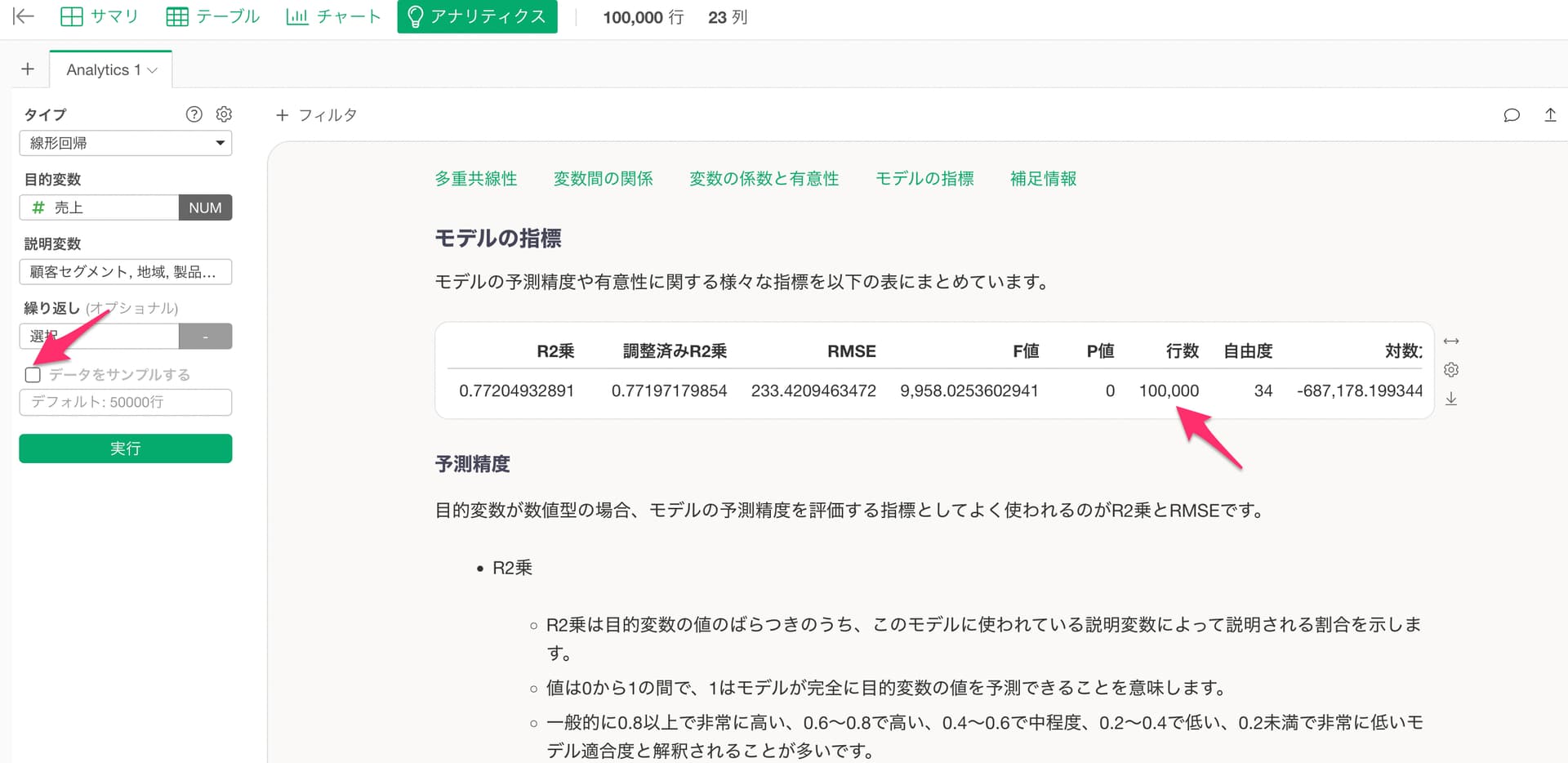This screenshot has width=1568, height=763.
Task: Open the 変数の係数と有意性 link
Action: pos(764,178)
